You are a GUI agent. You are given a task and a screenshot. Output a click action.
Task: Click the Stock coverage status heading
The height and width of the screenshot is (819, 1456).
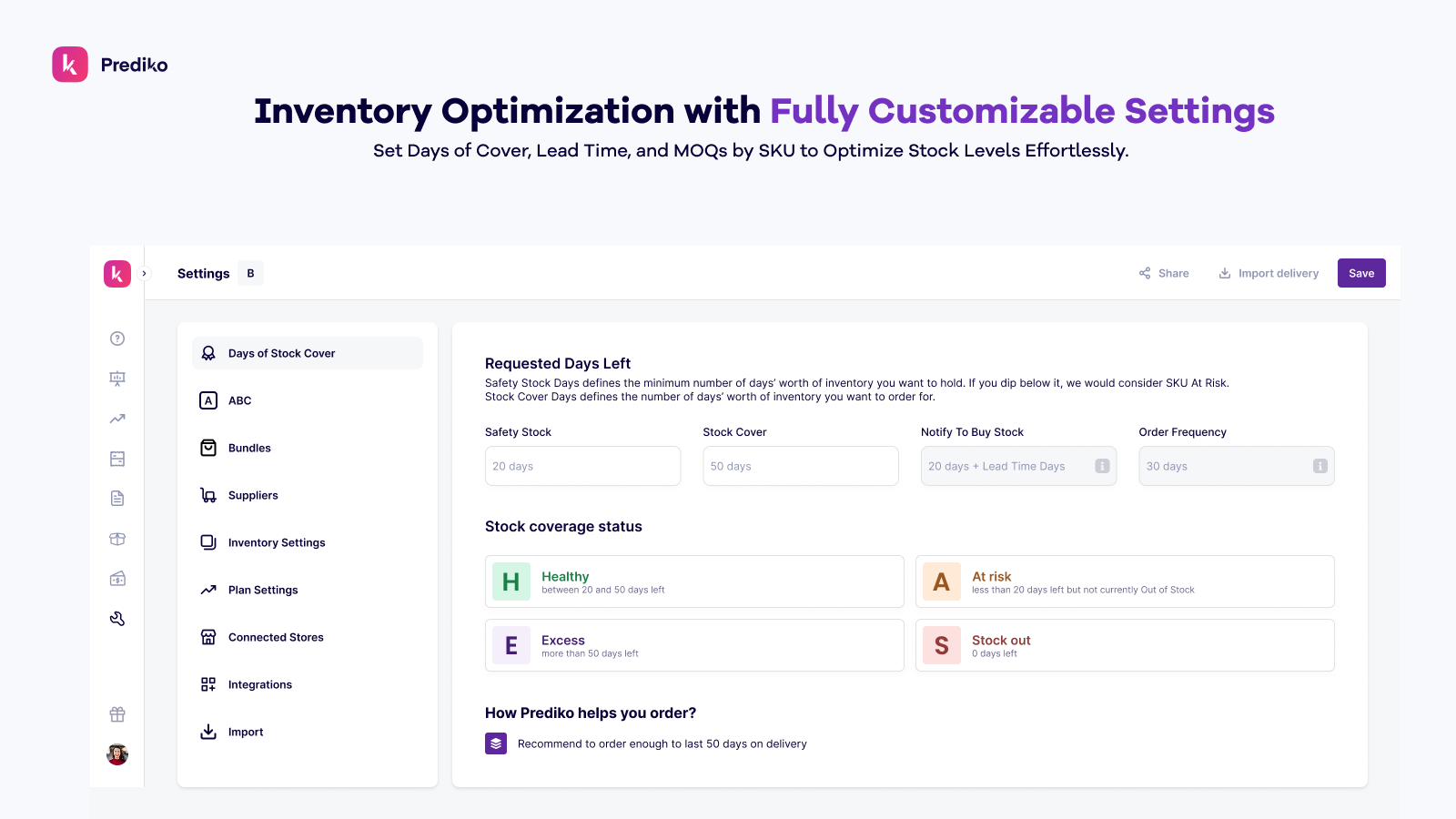pos(563,526)
